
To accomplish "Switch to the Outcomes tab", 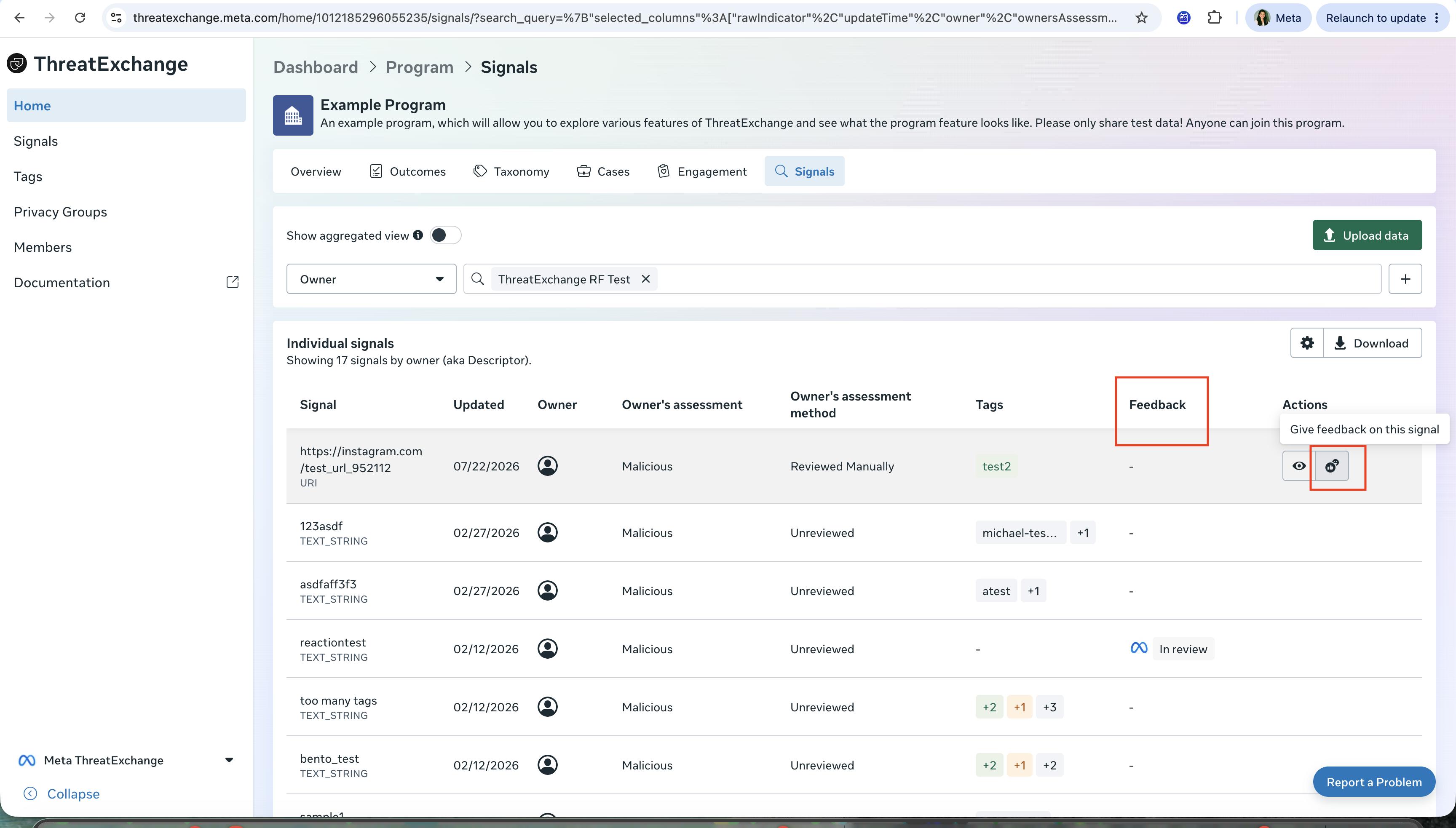I will pos(408,171).
